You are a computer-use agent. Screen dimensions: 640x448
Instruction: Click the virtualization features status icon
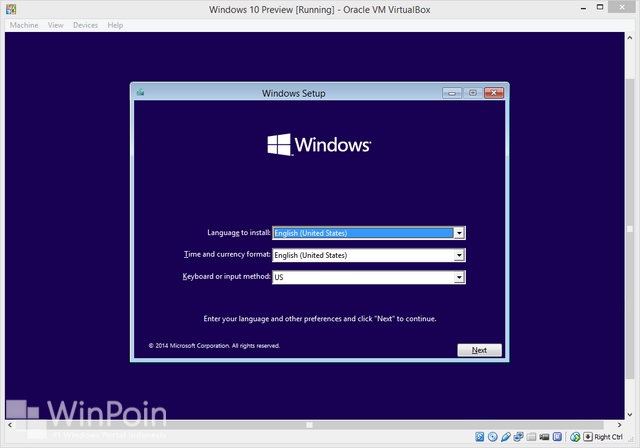pos(557,437)
